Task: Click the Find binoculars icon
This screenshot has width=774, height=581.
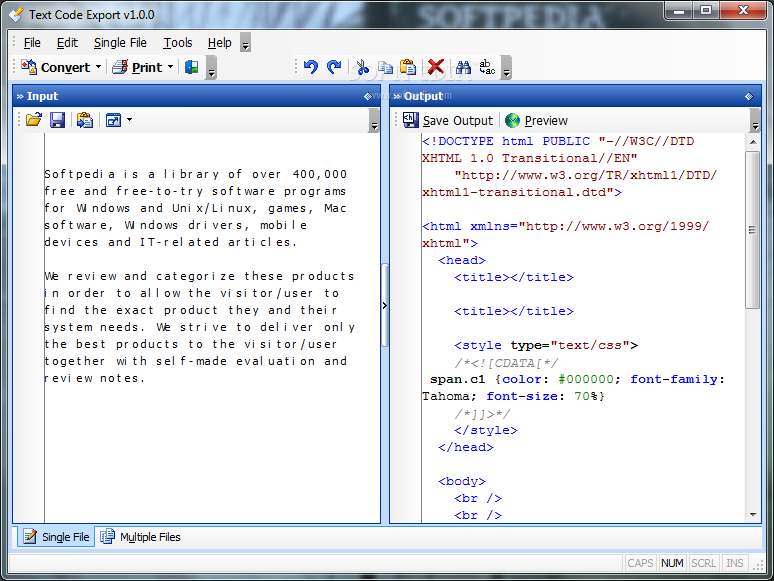Action: point(463,67)
